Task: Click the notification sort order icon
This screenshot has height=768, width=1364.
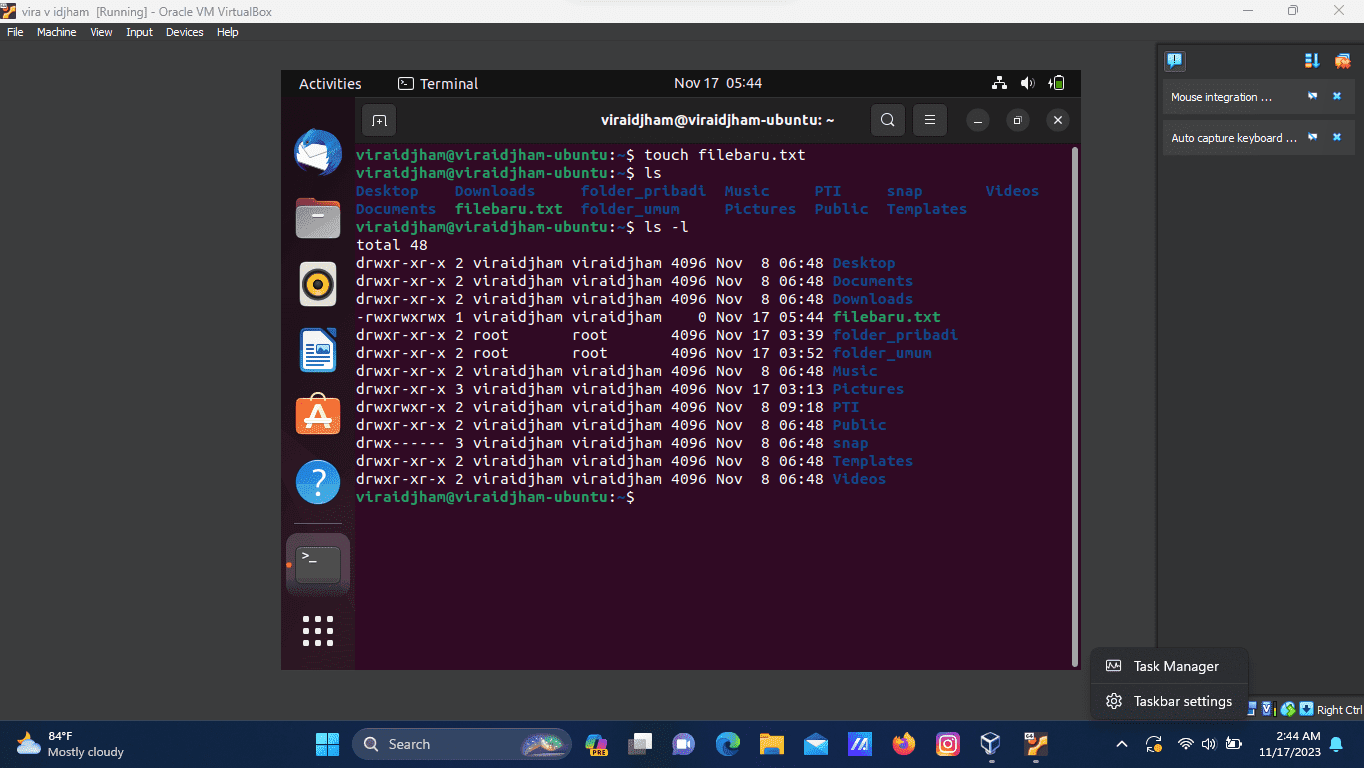Action: (x=1312, y=61)
